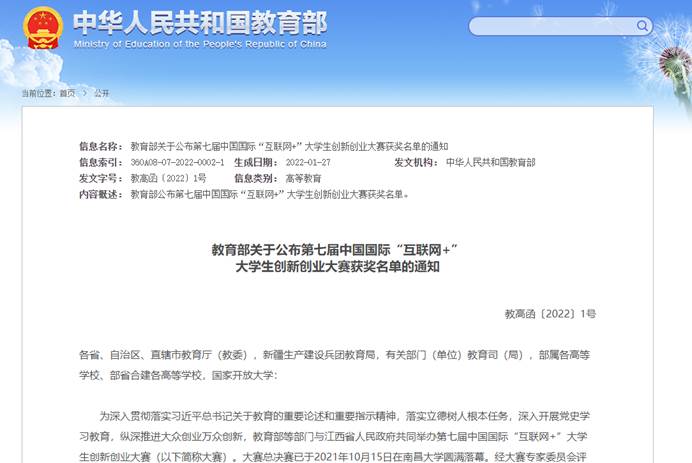
Task: Click right-aligned 教高函〔2022〕1号 below the headline
Action: pyautogui.click(x=550, y=314)
